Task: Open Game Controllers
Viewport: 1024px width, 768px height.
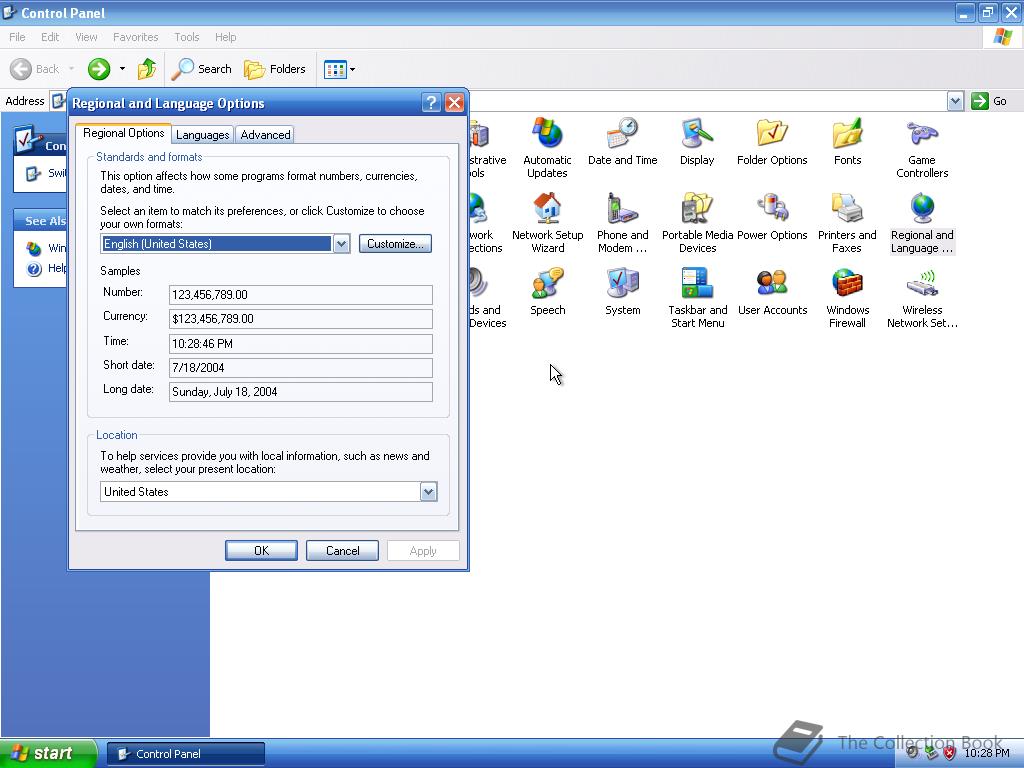Action: (x=922, y=148)
